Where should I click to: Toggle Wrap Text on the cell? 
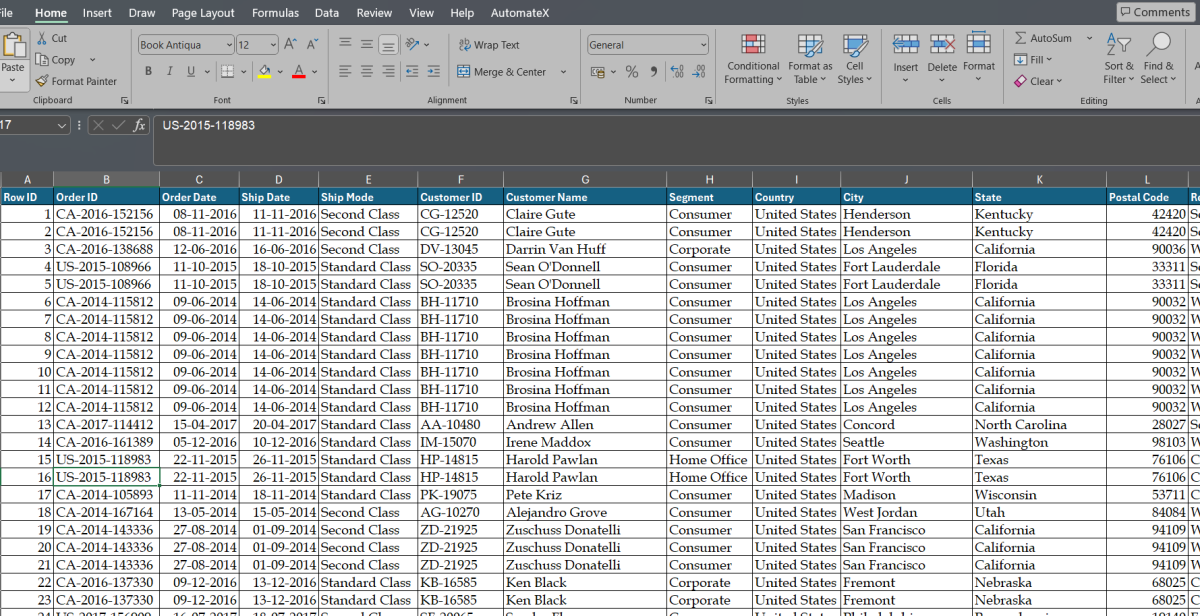coord(489,45)
